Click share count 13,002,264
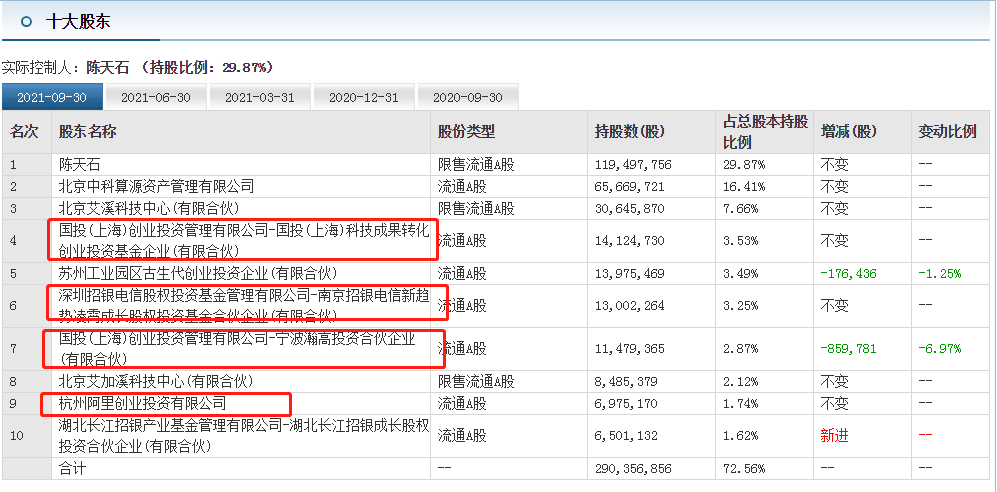The width and height of the screenshot is (997, 492). (629, 306)
